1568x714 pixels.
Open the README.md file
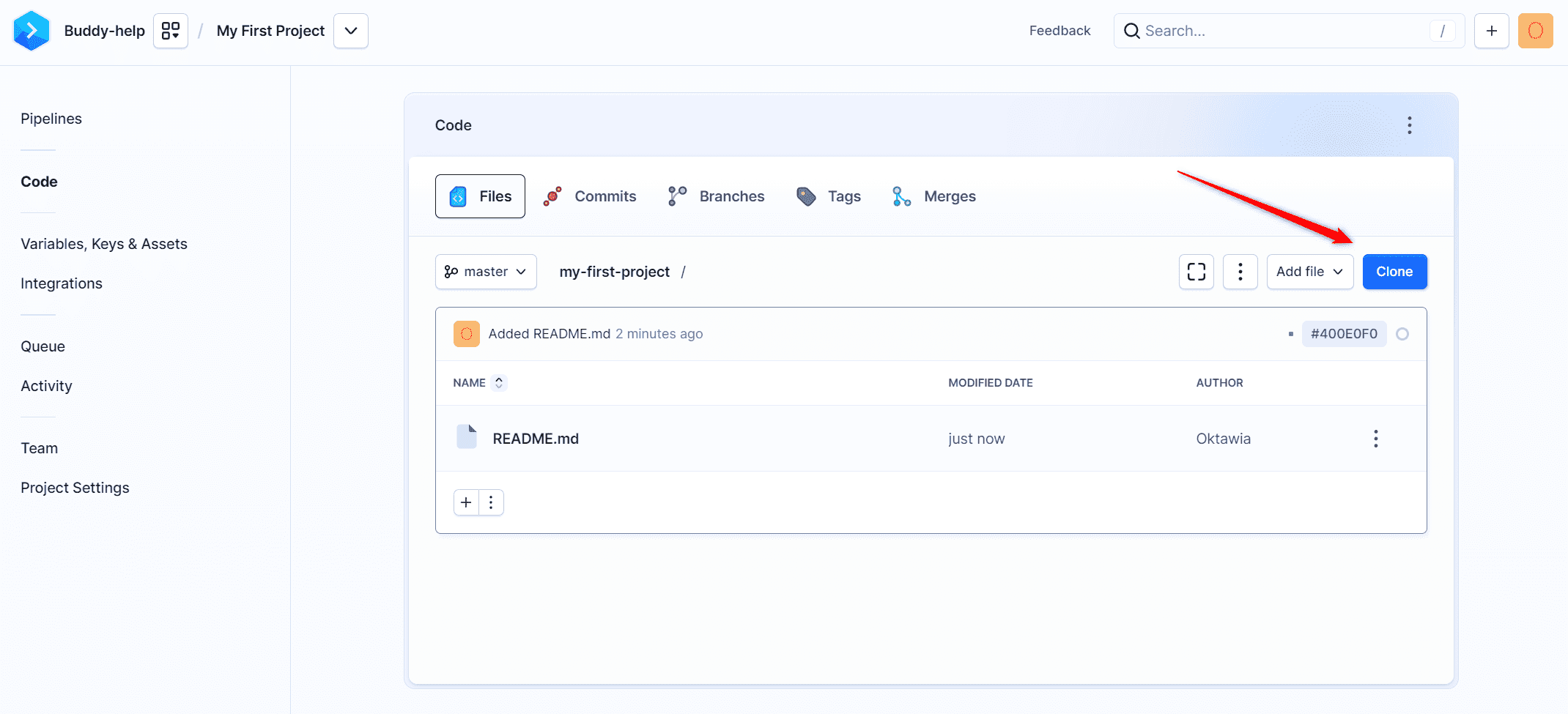point(536,439)
